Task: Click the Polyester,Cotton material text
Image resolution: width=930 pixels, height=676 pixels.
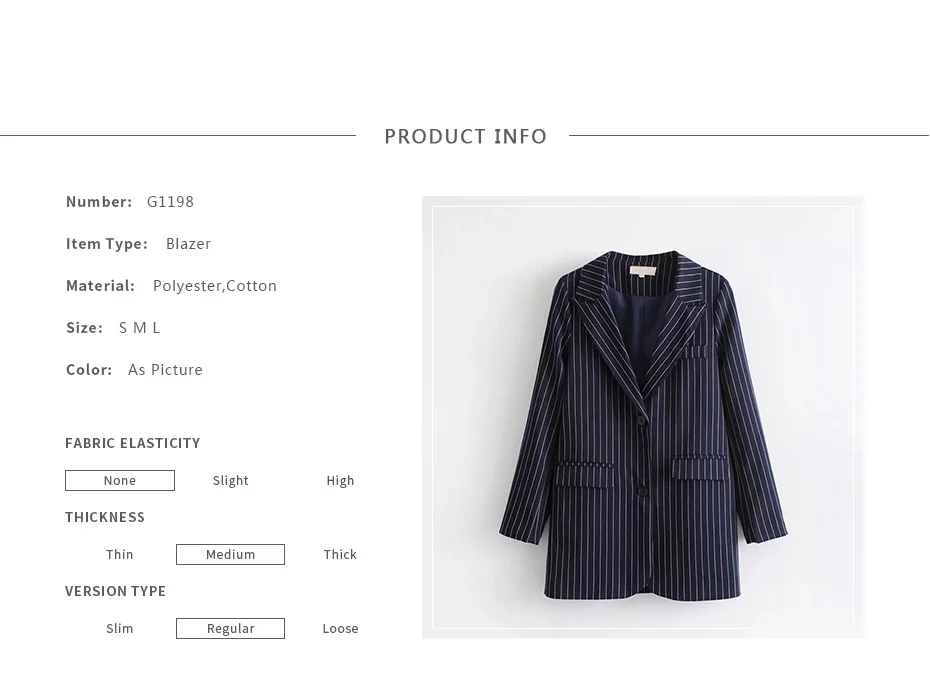Action: point(215,286)
